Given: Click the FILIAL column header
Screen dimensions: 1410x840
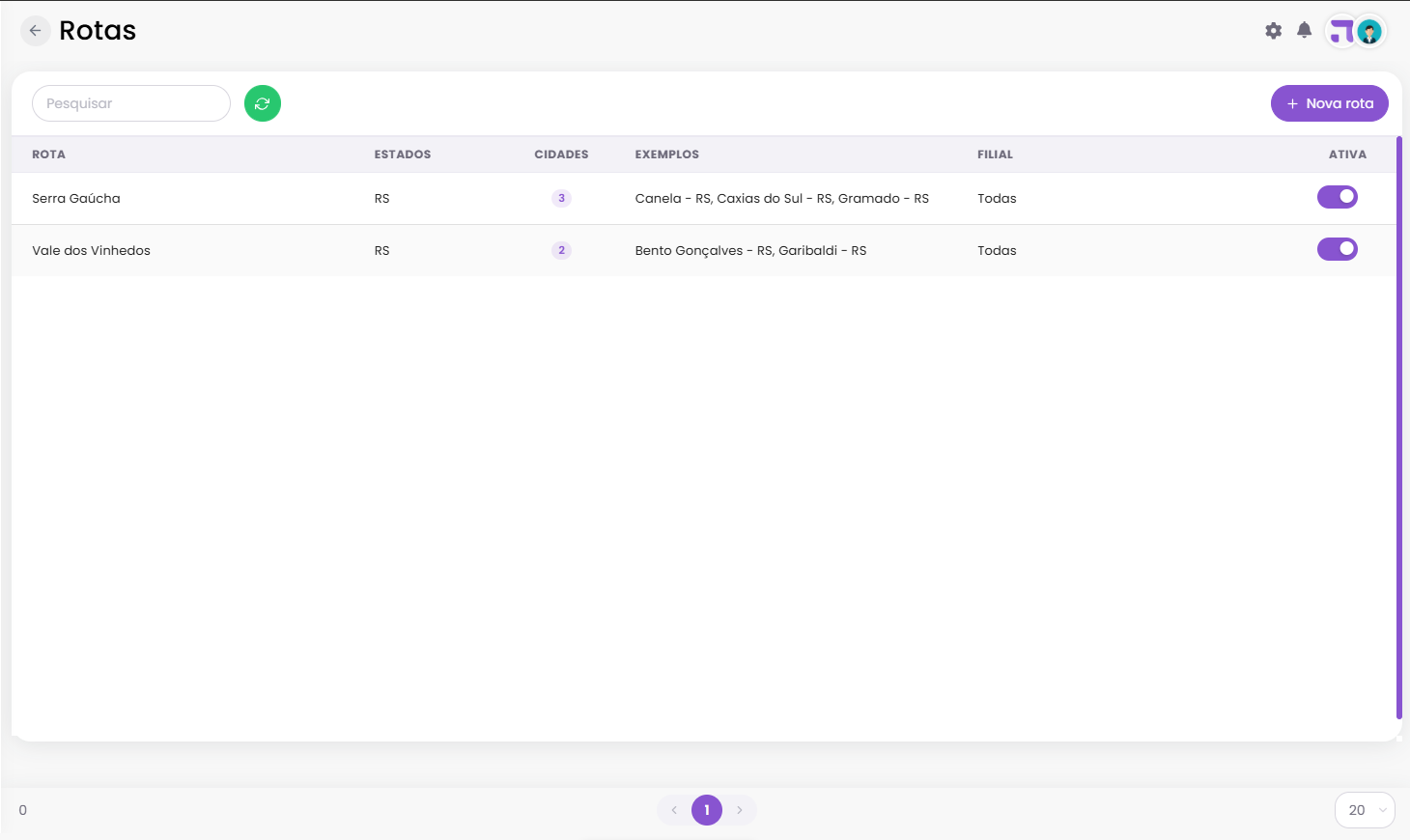Looking at the screenshot, I should point(995,154).
